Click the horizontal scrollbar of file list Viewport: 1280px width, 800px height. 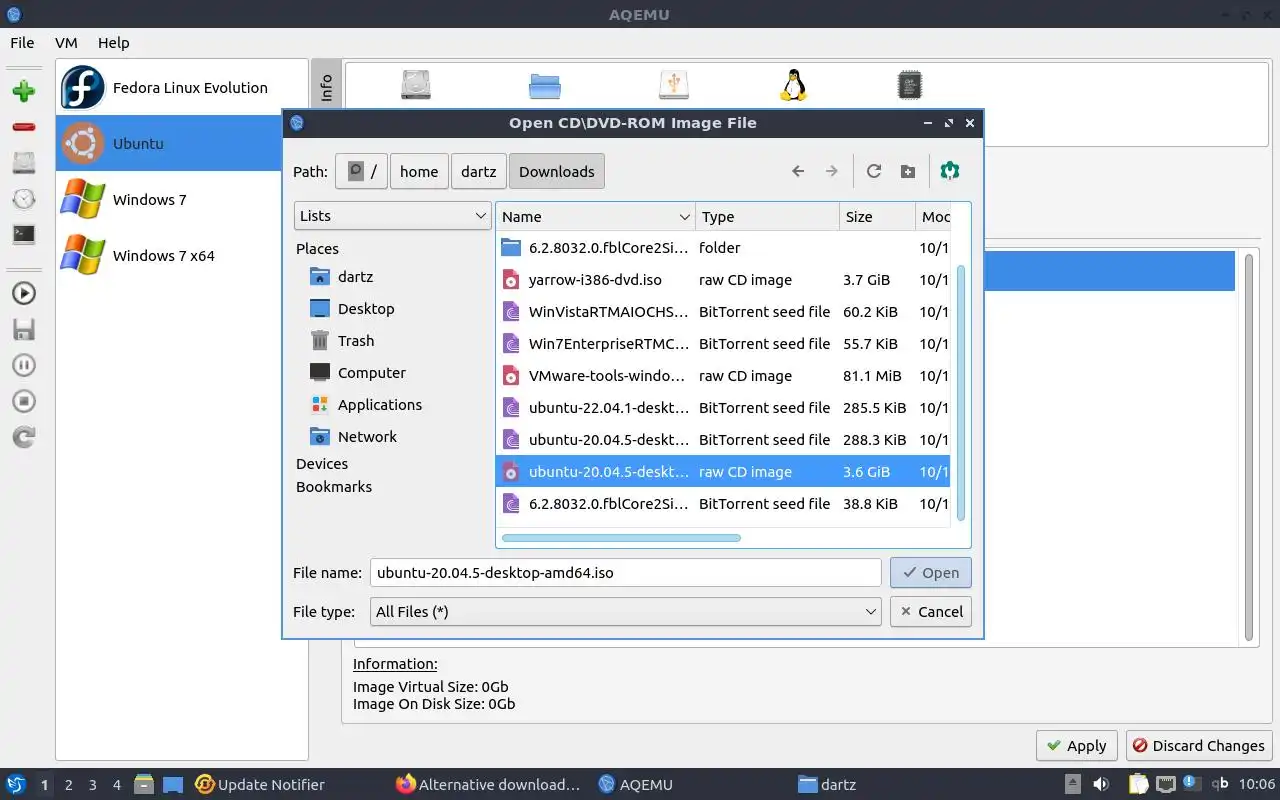pos(621,538)
